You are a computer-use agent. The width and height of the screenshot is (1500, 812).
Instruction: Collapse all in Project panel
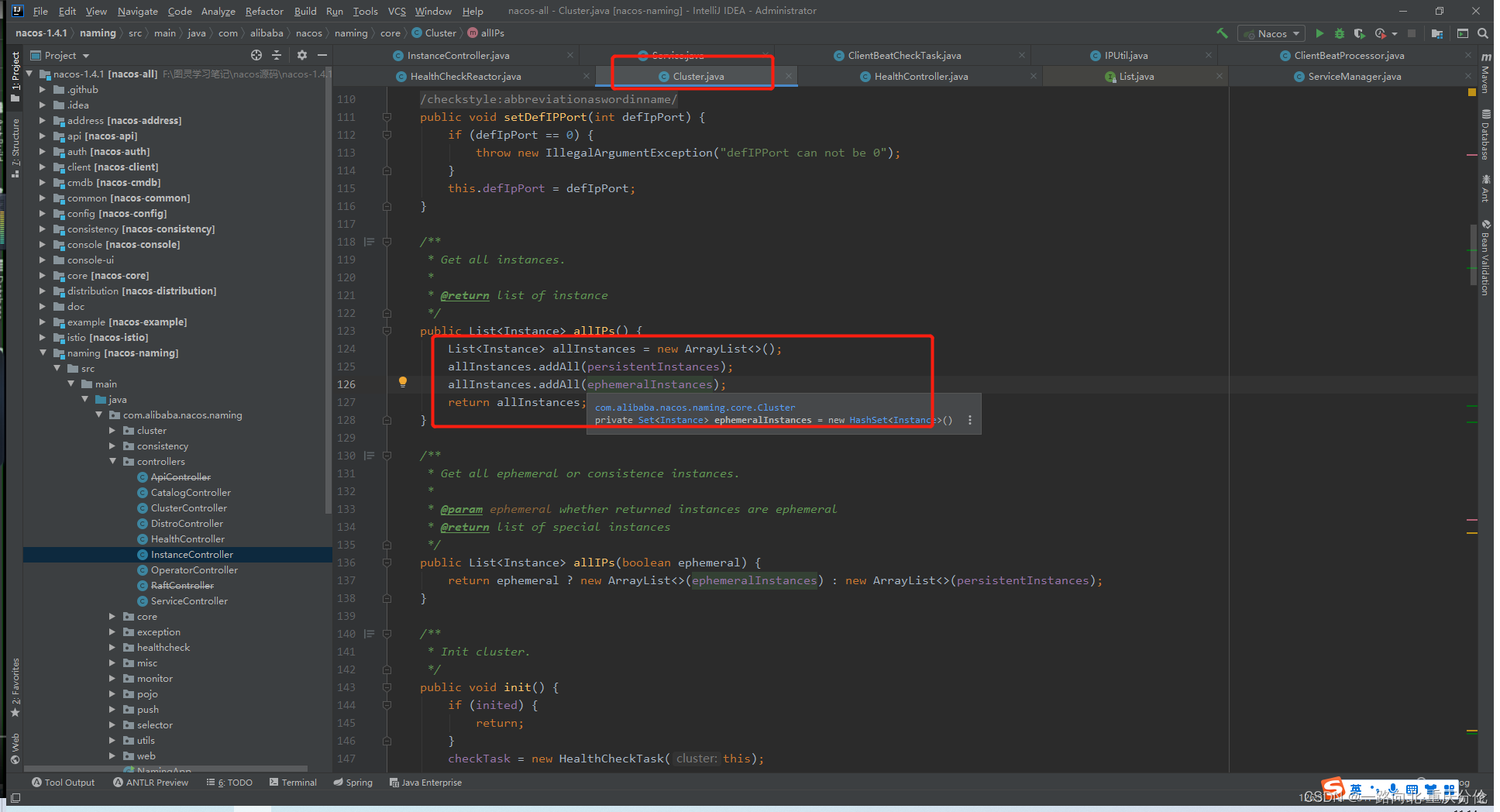[277, 55]
